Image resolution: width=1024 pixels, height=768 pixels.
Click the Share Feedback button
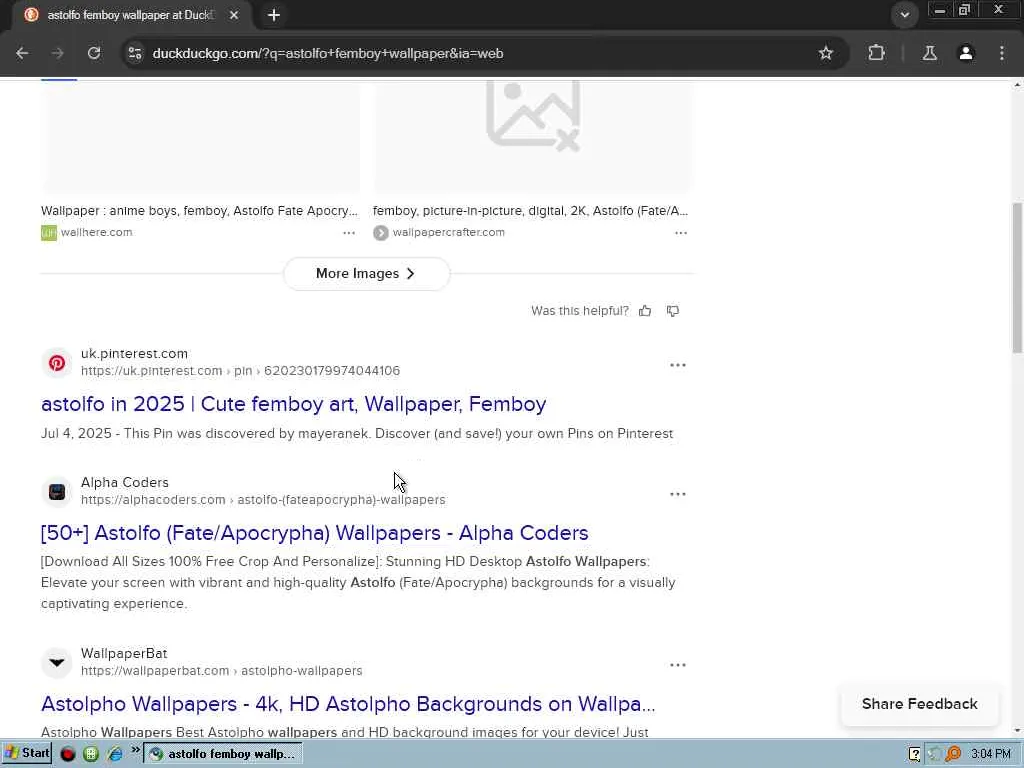(920, 704)
